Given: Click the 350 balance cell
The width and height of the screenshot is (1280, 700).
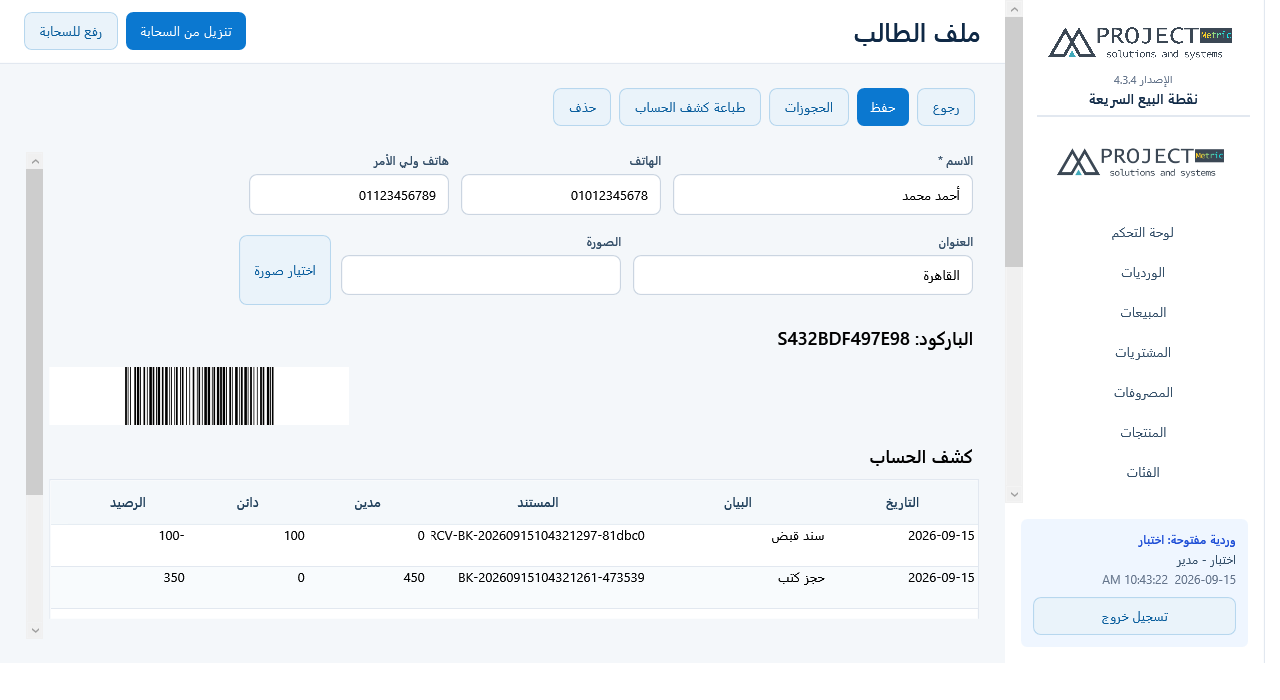Looking at the screenshot, I should (172, 578).
